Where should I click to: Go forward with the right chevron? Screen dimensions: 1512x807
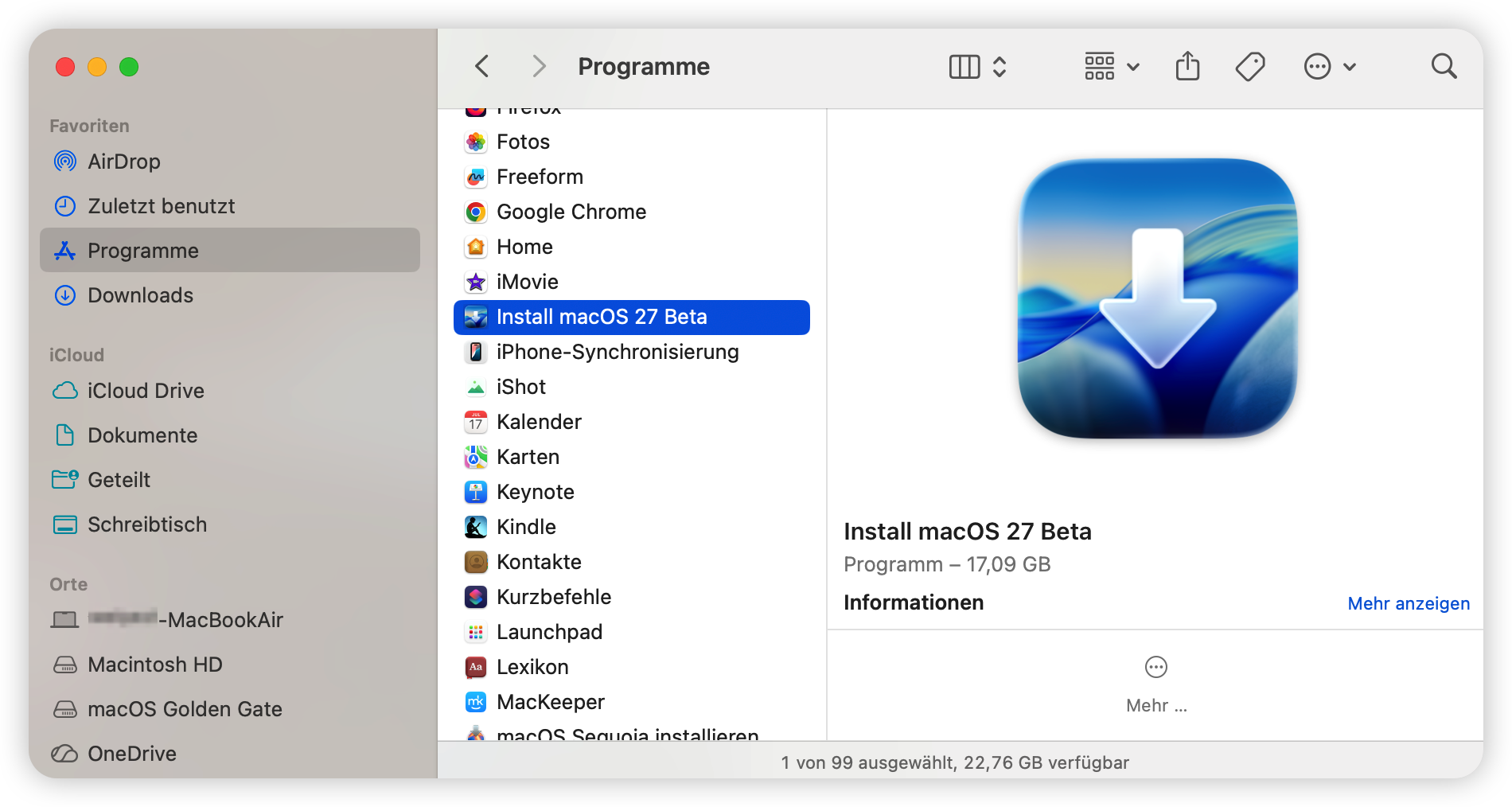coord(539,66)
